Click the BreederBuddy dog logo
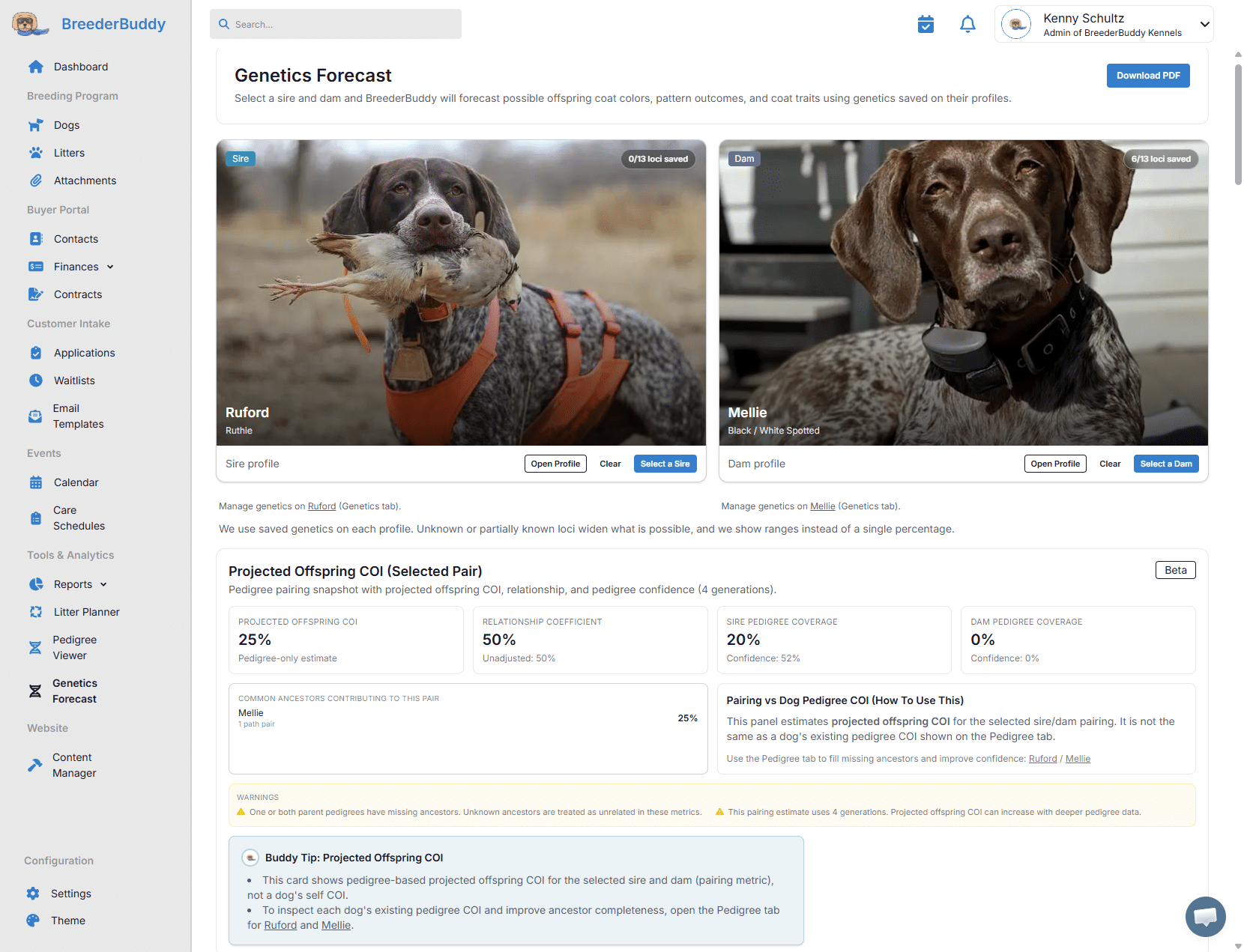 coord(26,24)
